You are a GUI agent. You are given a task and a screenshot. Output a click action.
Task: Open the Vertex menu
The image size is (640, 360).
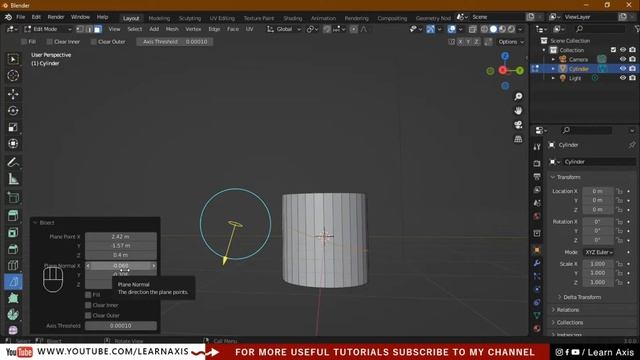pyautogui.click(x=193, y=29)
